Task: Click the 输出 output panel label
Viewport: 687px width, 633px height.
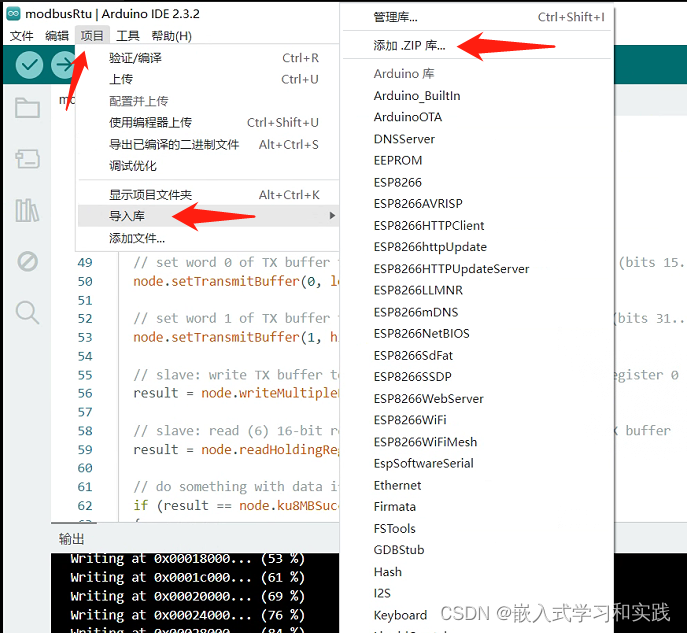Action: (x=71, y=539)
